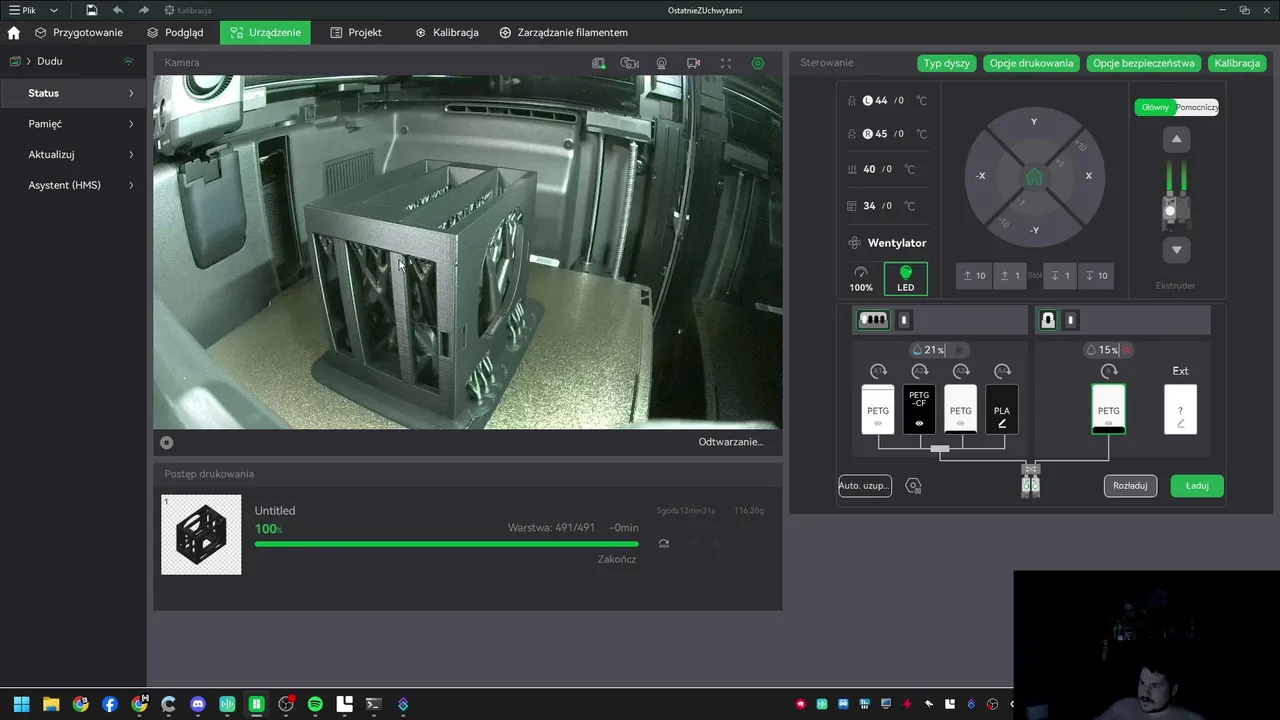Refresh AMS slot A2

tap(920, 371)
